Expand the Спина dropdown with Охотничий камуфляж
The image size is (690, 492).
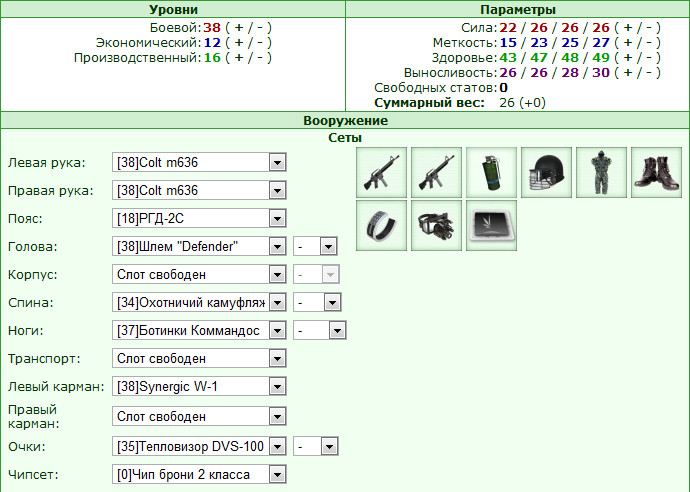(199, 302)
